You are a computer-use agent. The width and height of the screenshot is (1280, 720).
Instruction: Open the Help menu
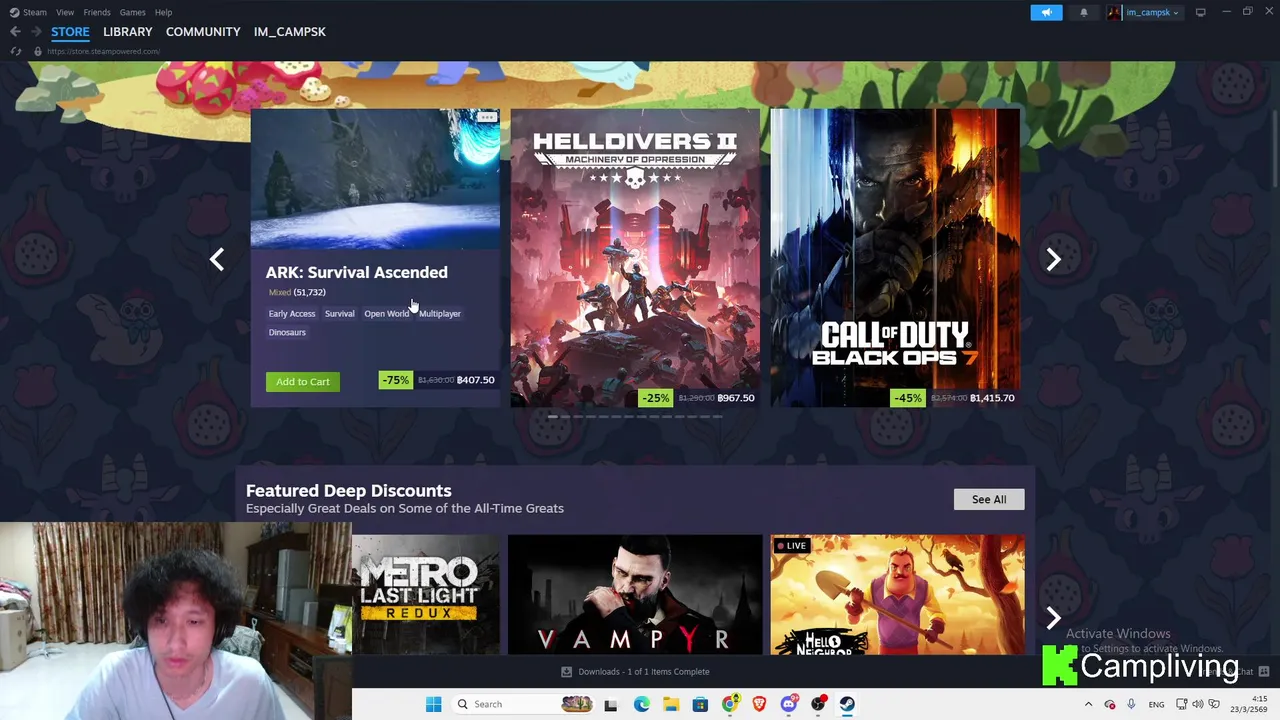click(163, 12)
